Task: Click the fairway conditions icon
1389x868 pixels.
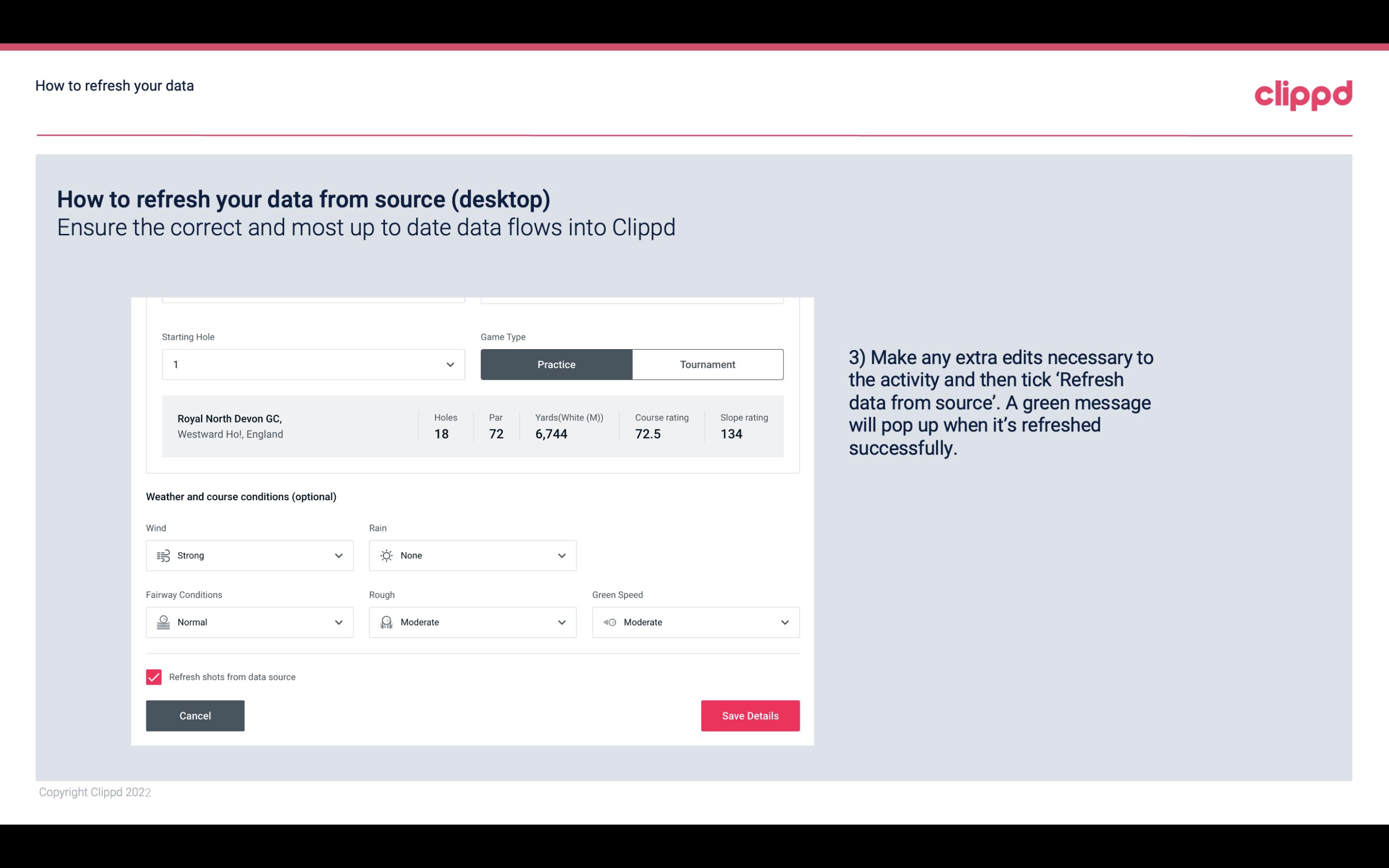Action: point(162,621)
